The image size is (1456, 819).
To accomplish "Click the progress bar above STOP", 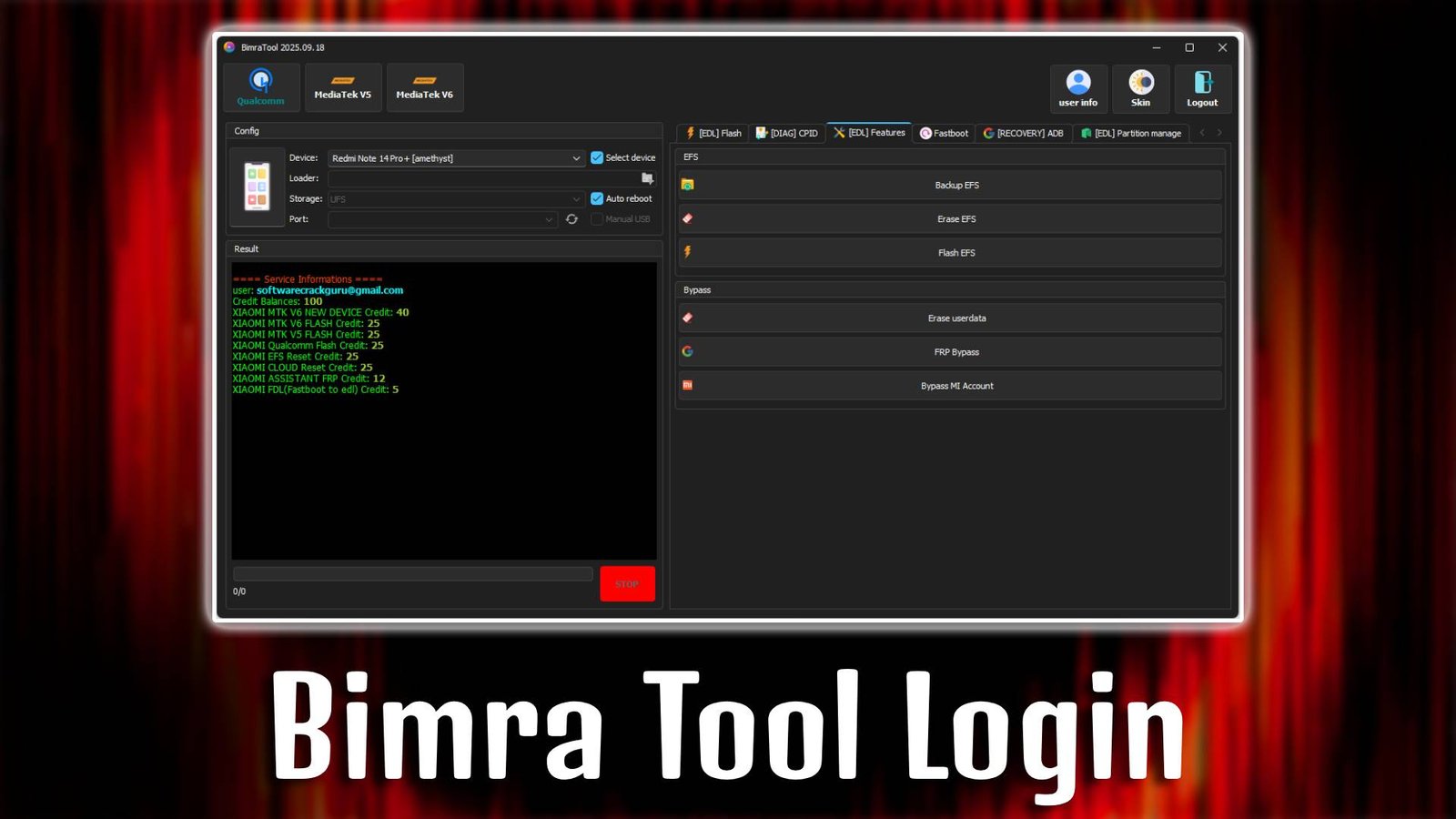I will [414, 574].
